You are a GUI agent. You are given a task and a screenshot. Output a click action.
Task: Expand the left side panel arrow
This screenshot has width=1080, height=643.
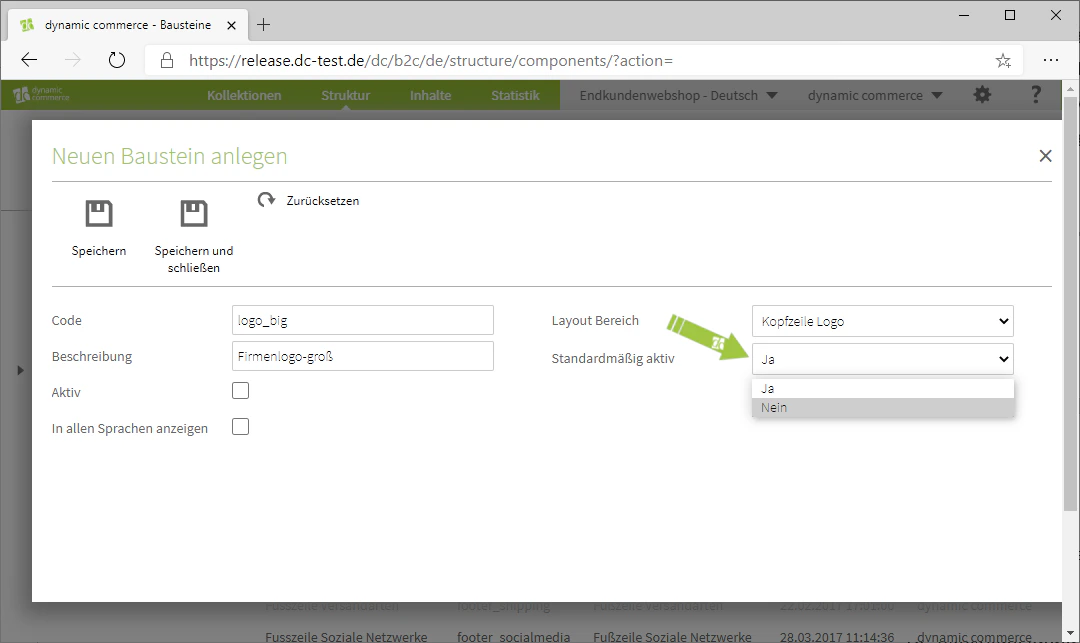point(20,370)
